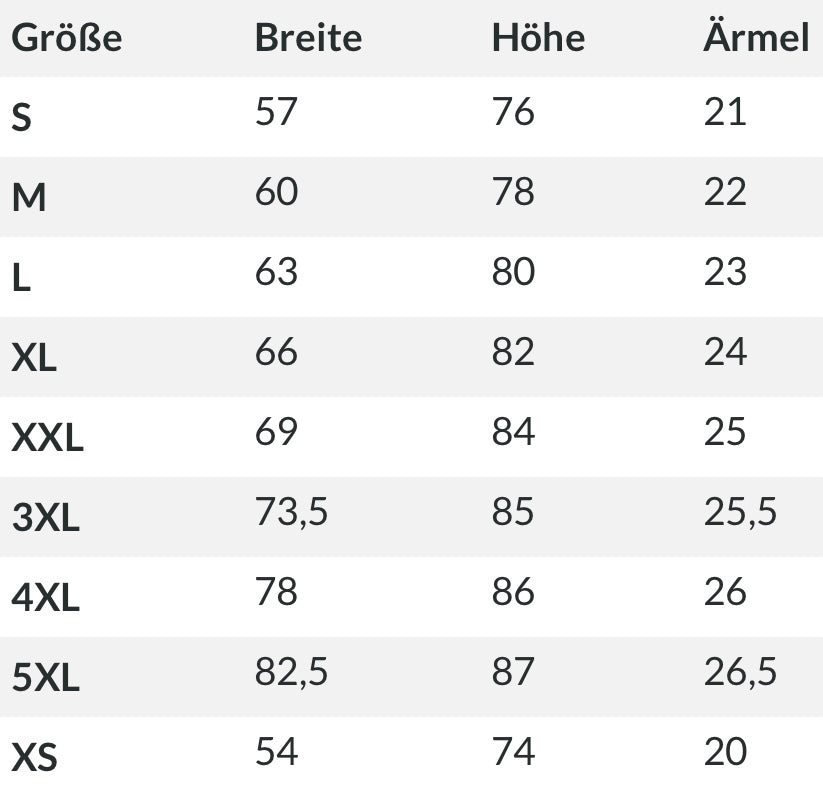Select the XXL size row label
The height and width of the screenshot is (786, 823).
click(x=47, y=438)
